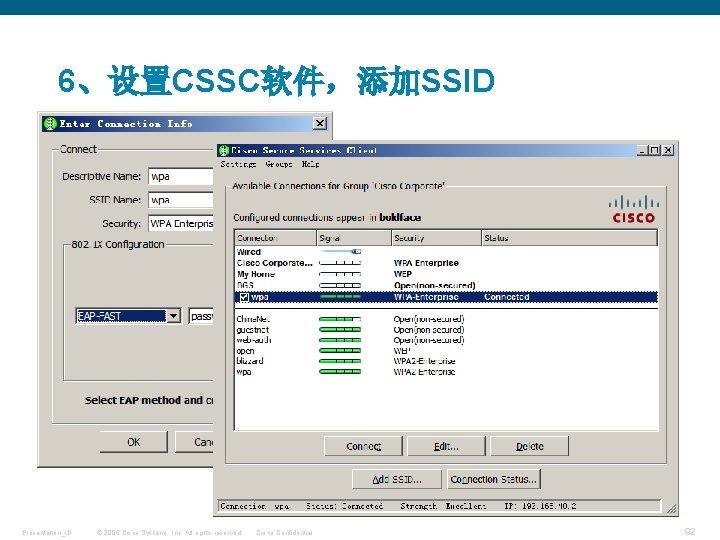Click the Wired signal indicator

(x=340, y=252)
